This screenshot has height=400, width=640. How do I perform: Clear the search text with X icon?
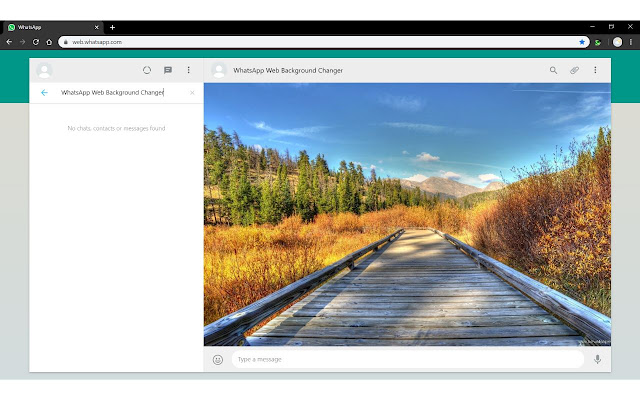coord(192,93)
